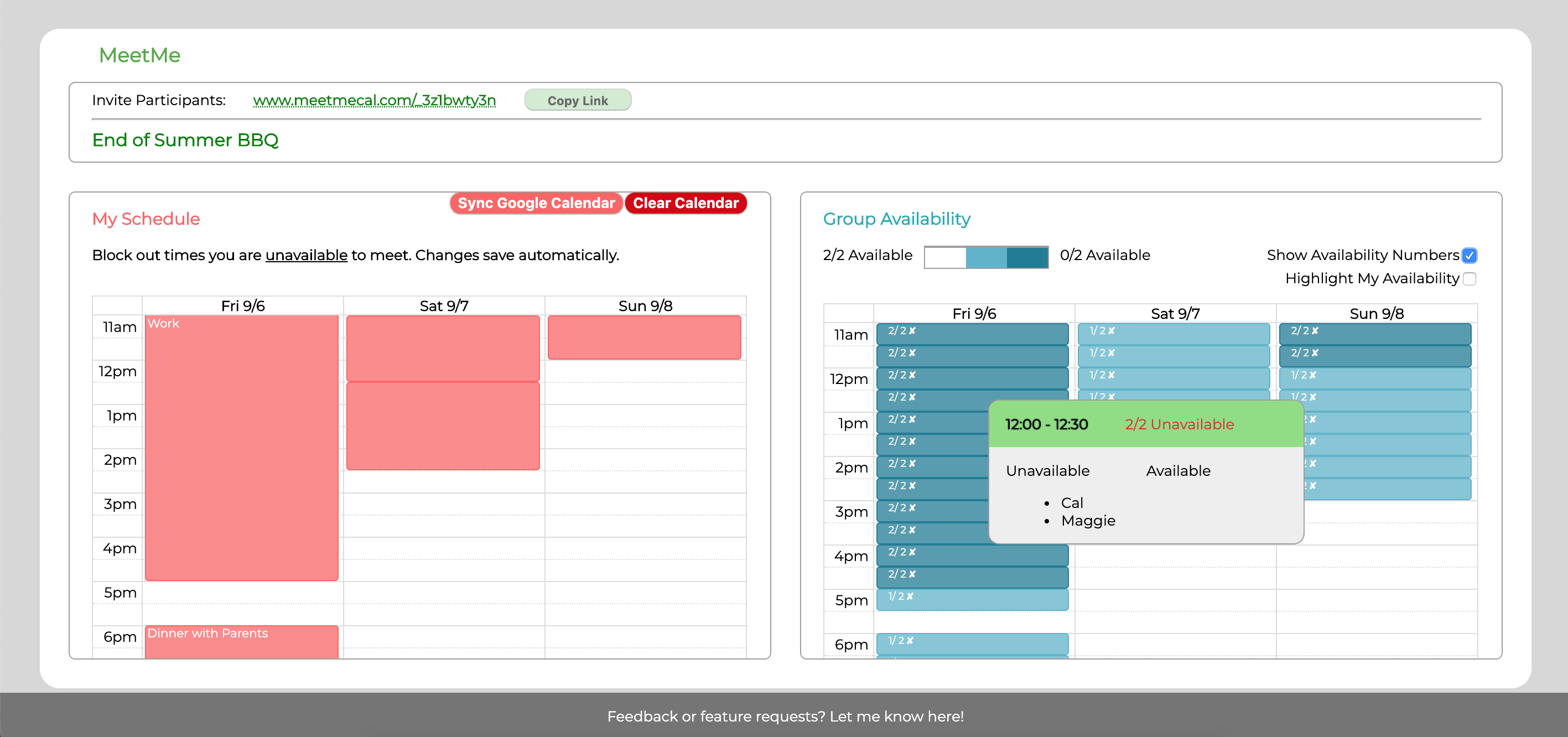Click the MeetMe logo
The image size is (1568, 737).
pyautogui.click(x=139, y=55)
